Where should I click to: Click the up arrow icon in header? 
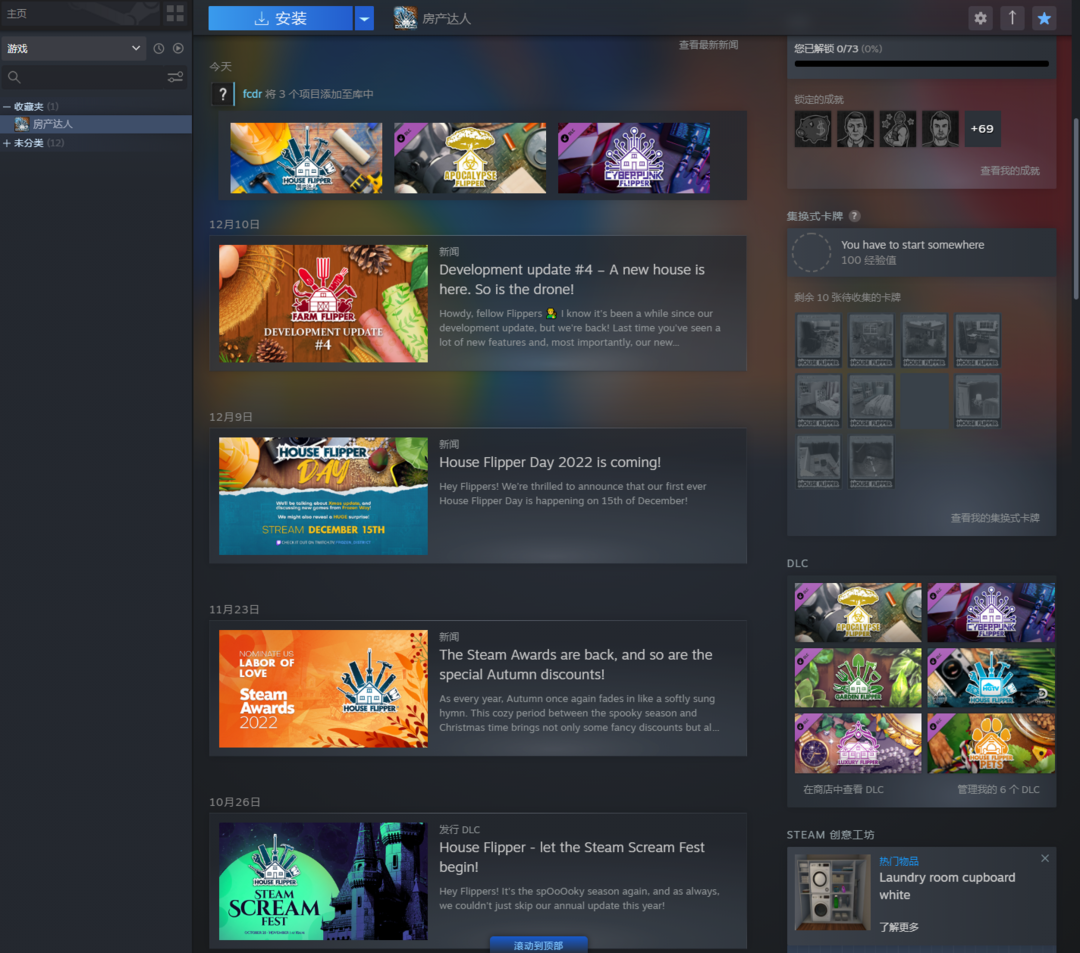click(1012, 18)
